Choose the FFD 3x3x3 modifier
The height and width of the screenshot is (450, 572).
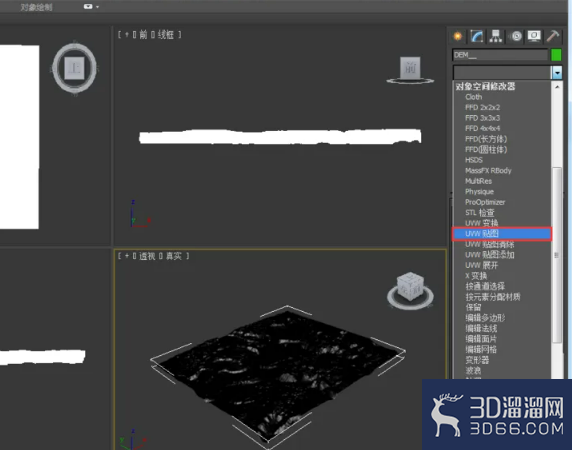[482, 118]
